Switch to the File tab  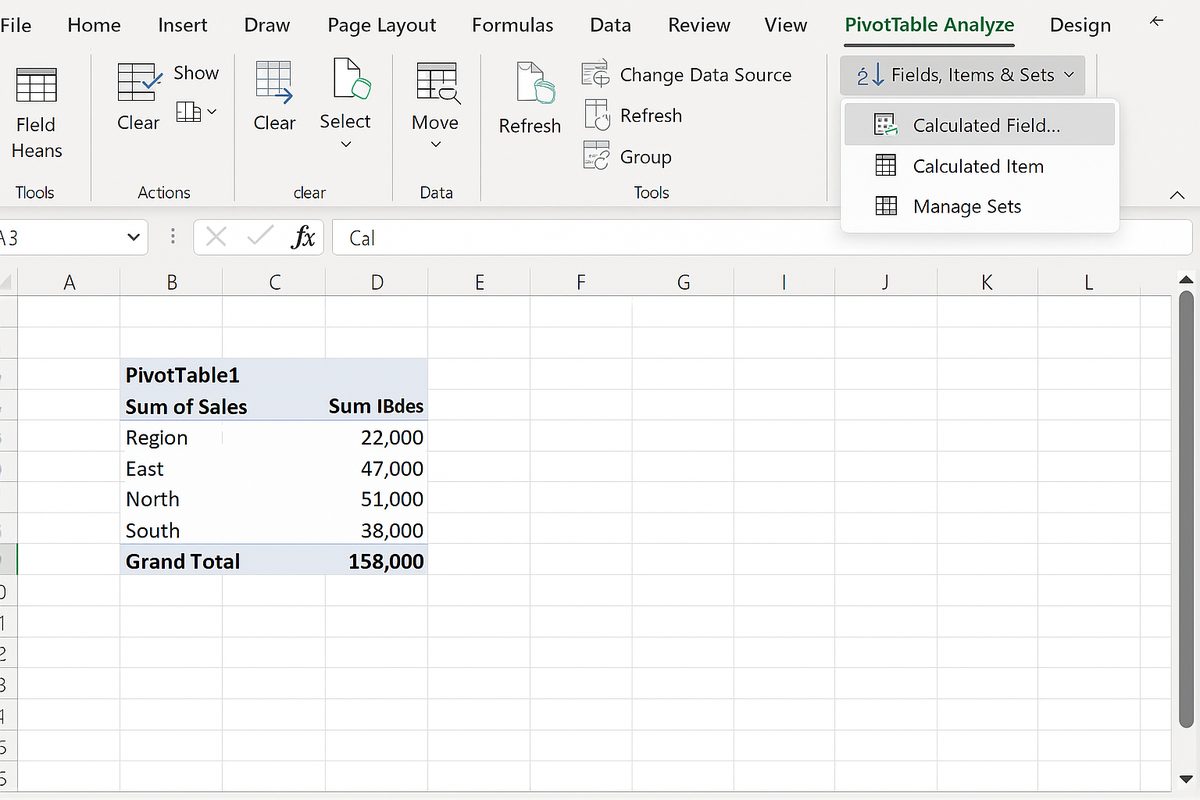[x=16, y=25]
